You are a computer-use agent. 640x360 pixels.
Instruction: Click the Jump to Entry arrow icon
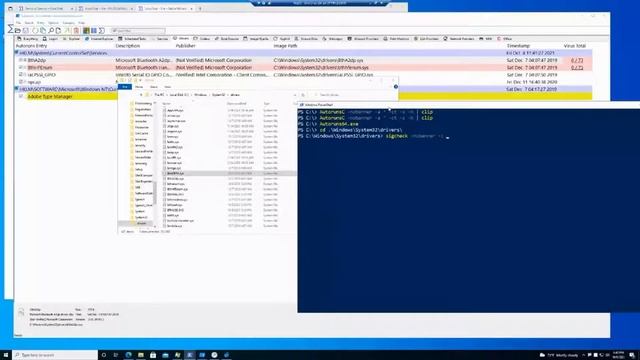pos(68,30)
